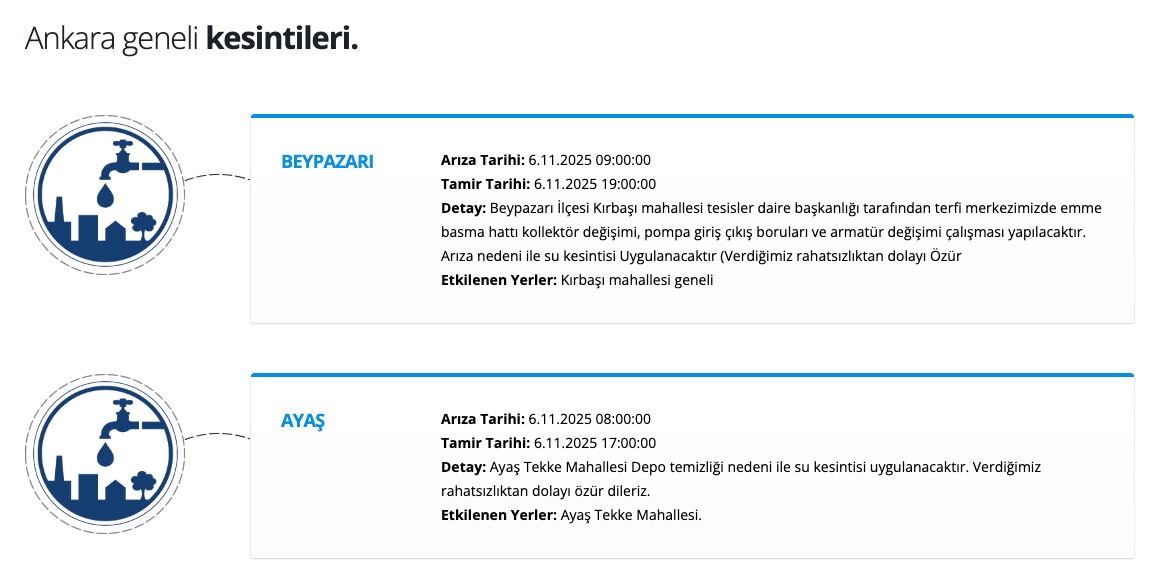
Task: Click the water droplet in Ayaş's icon
Action: coord(105,455)
